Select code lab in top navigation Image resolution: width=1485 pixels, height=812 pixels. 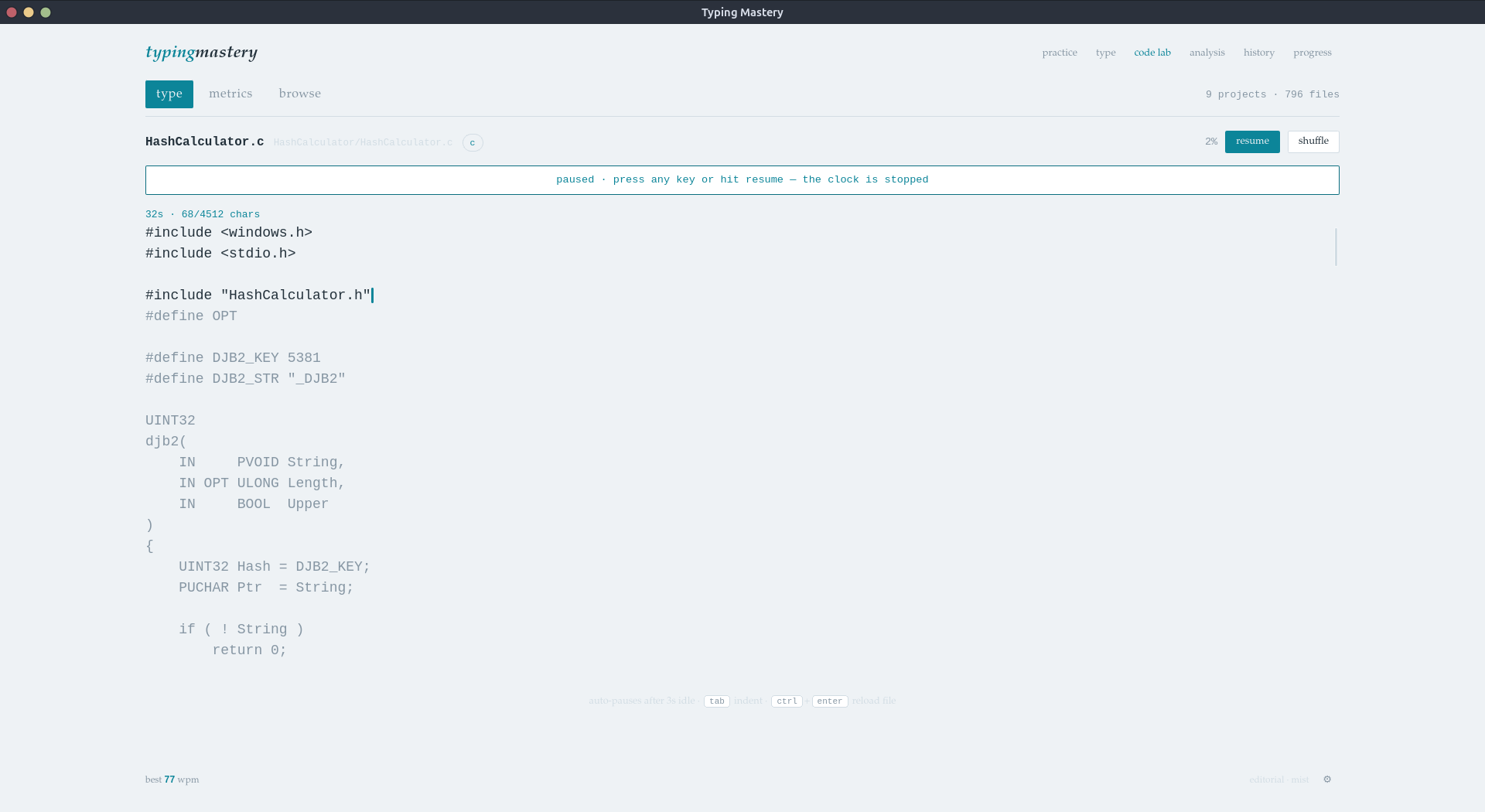point(1152,53)
